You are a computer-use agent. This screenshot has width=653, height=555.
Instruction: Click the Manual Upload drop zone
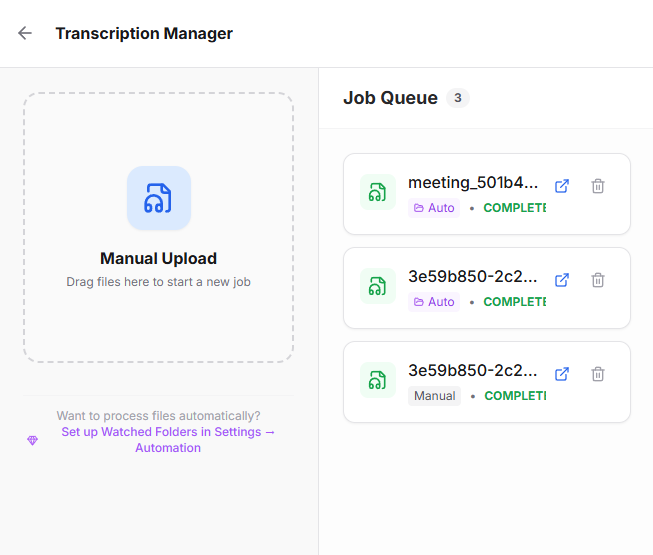click(159, 227)
